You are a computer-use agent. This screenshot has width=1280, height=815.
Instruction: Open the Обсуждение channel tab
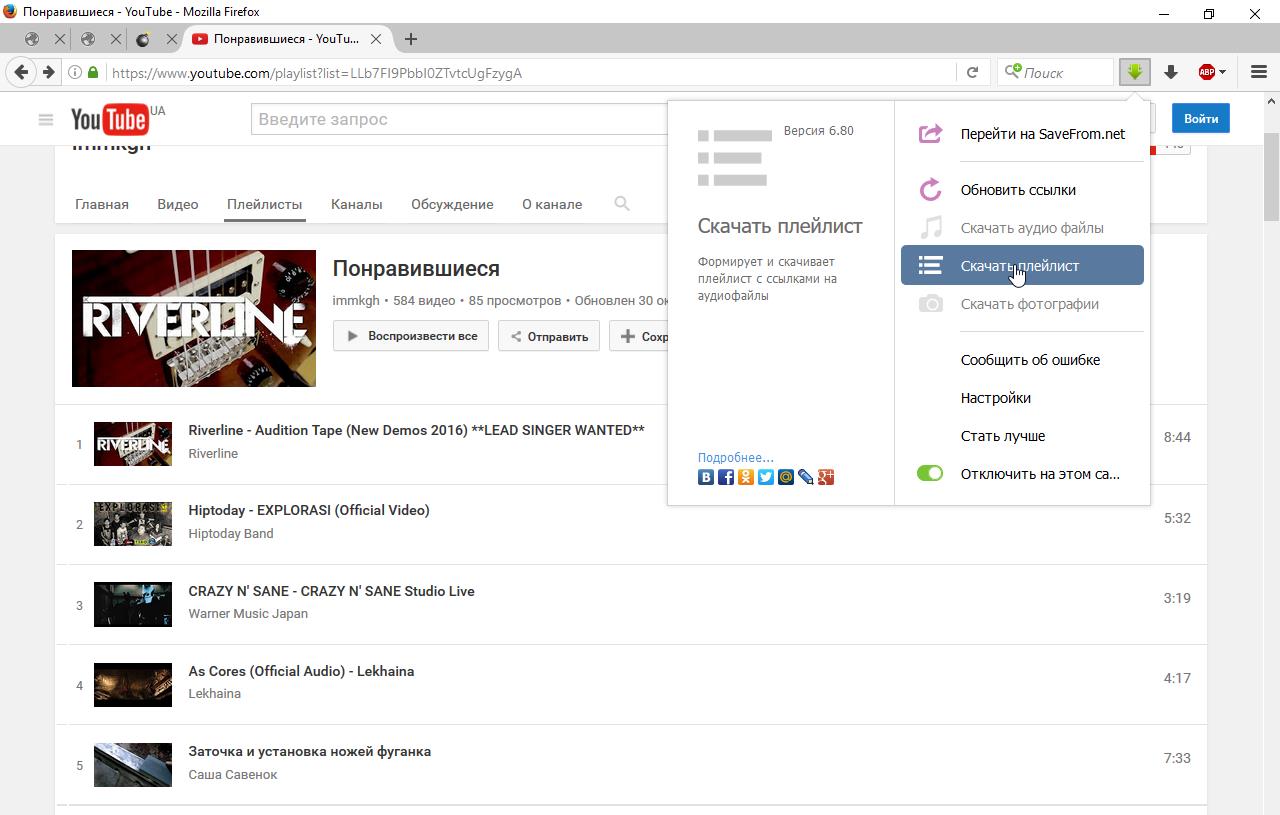[452, 204]
